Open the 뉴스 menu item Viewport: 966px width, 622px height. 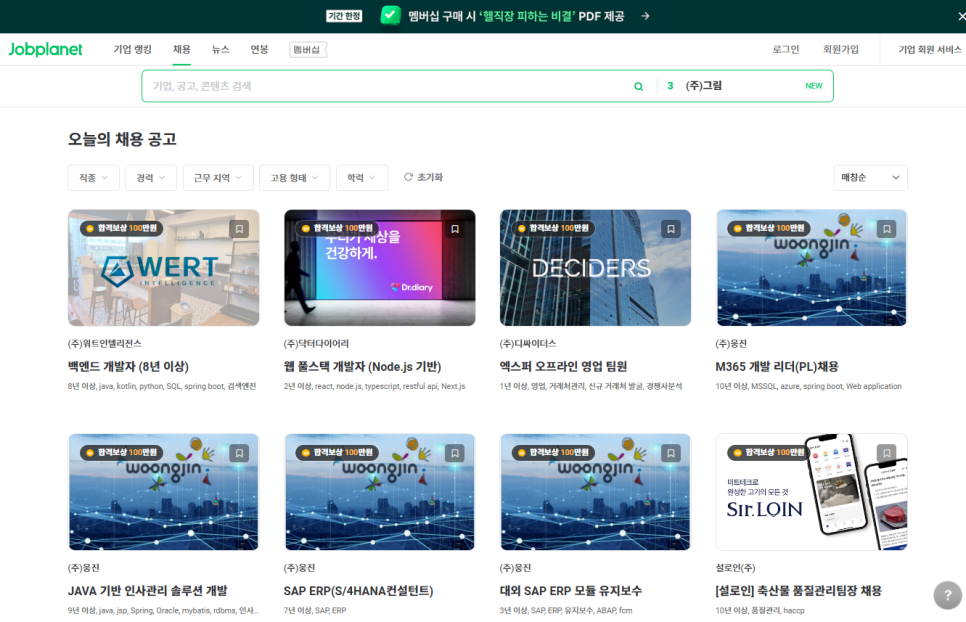[x=221, y=49]
